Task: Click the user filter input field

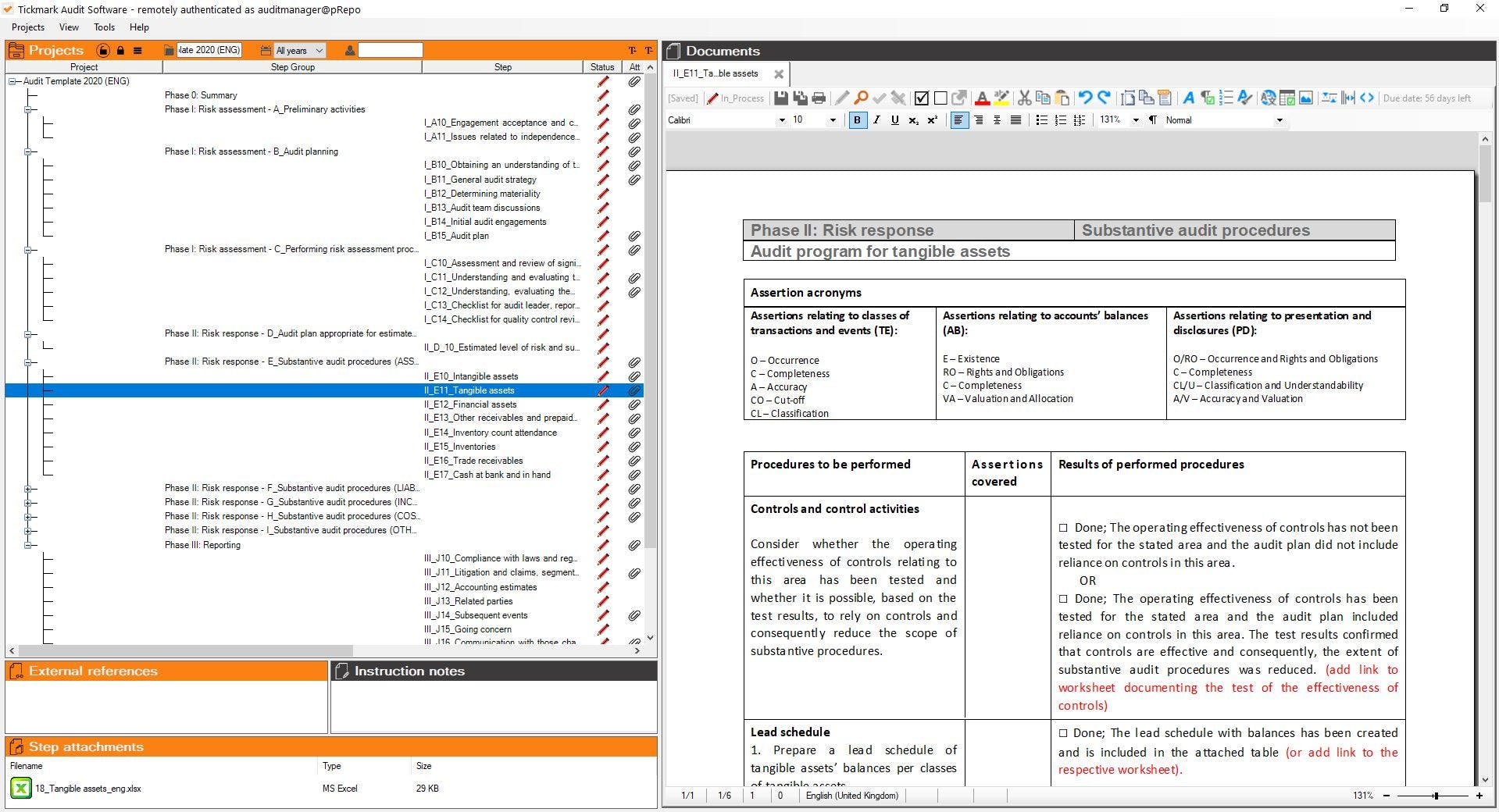Action: coord(390,51)
